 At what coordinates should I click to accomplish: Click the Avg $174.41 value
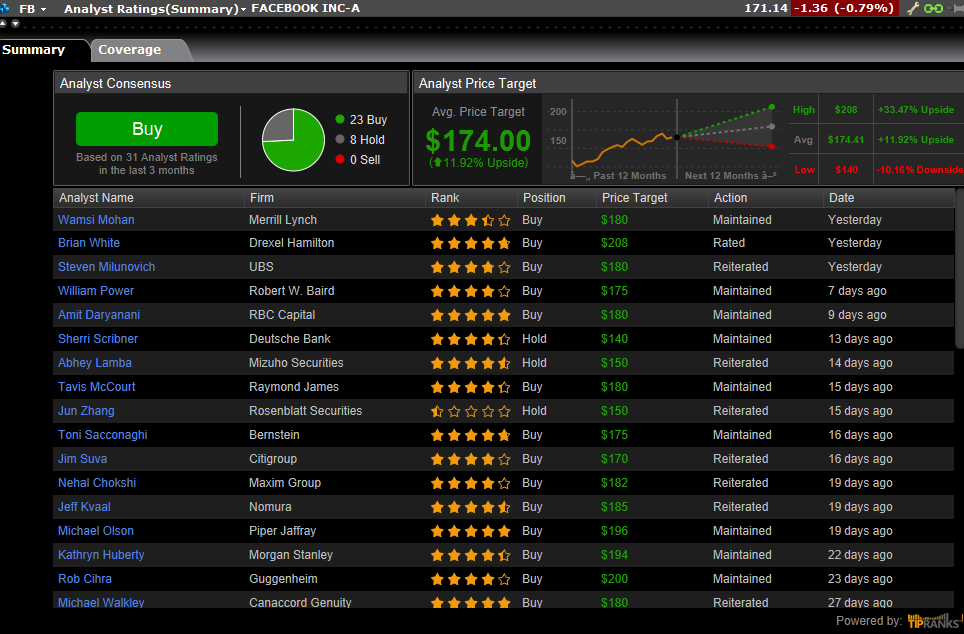845,140
